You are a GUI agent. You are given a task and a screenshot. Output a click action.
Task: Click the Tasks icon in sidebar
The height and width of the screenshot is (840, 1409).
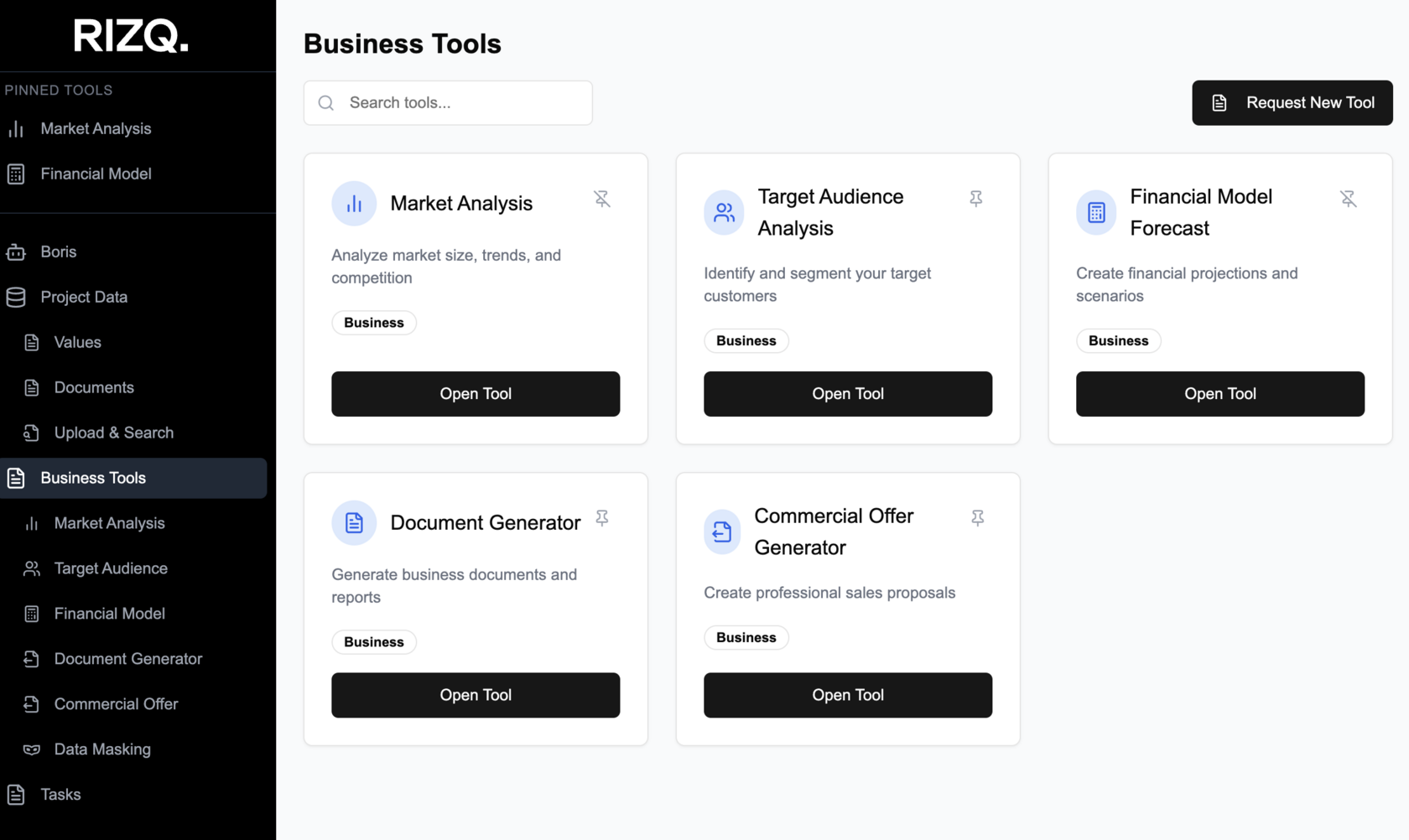[x=16, y=795]
